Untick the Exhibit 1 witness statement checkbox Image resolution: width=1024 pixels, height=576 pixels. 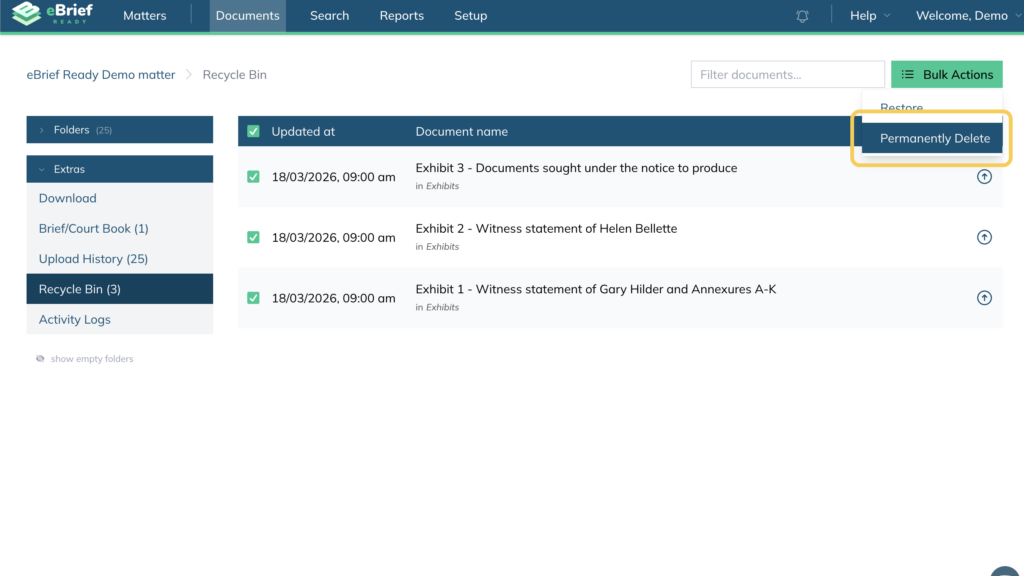coord(253,298)
